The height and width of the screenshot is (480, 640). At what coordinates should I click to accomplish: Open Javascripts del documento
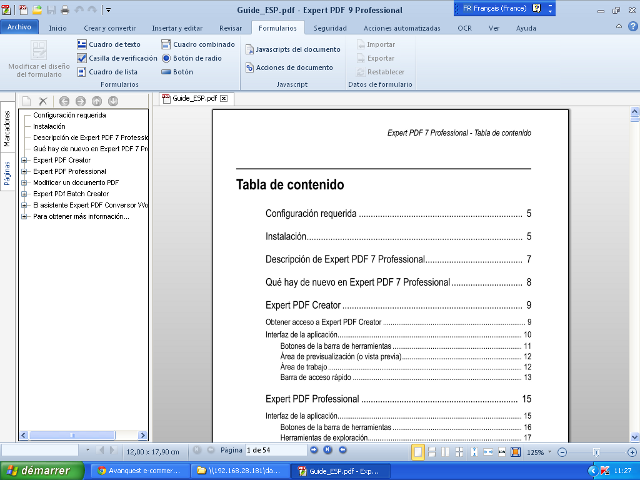click(293, 49)
